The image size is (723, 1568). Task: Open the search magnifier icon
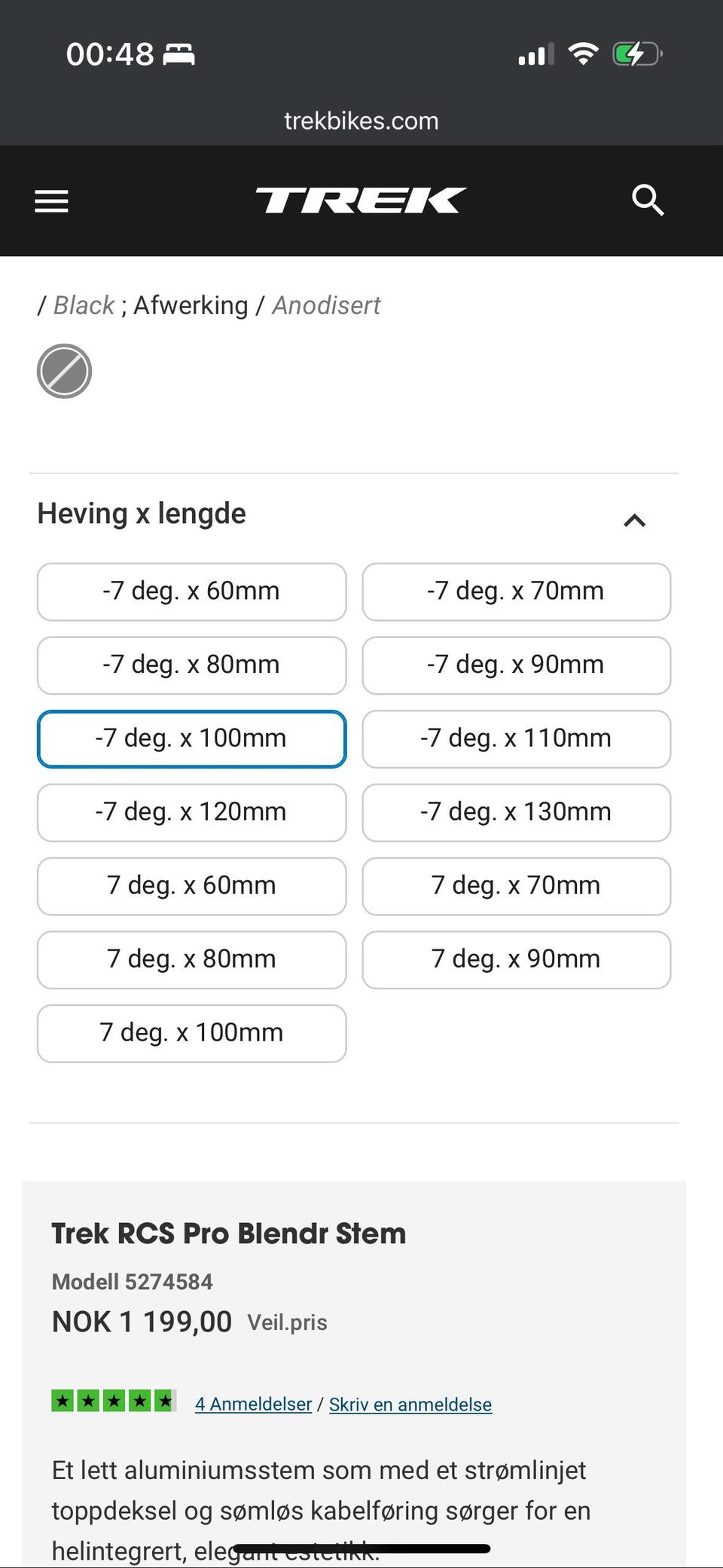[647, 200]
